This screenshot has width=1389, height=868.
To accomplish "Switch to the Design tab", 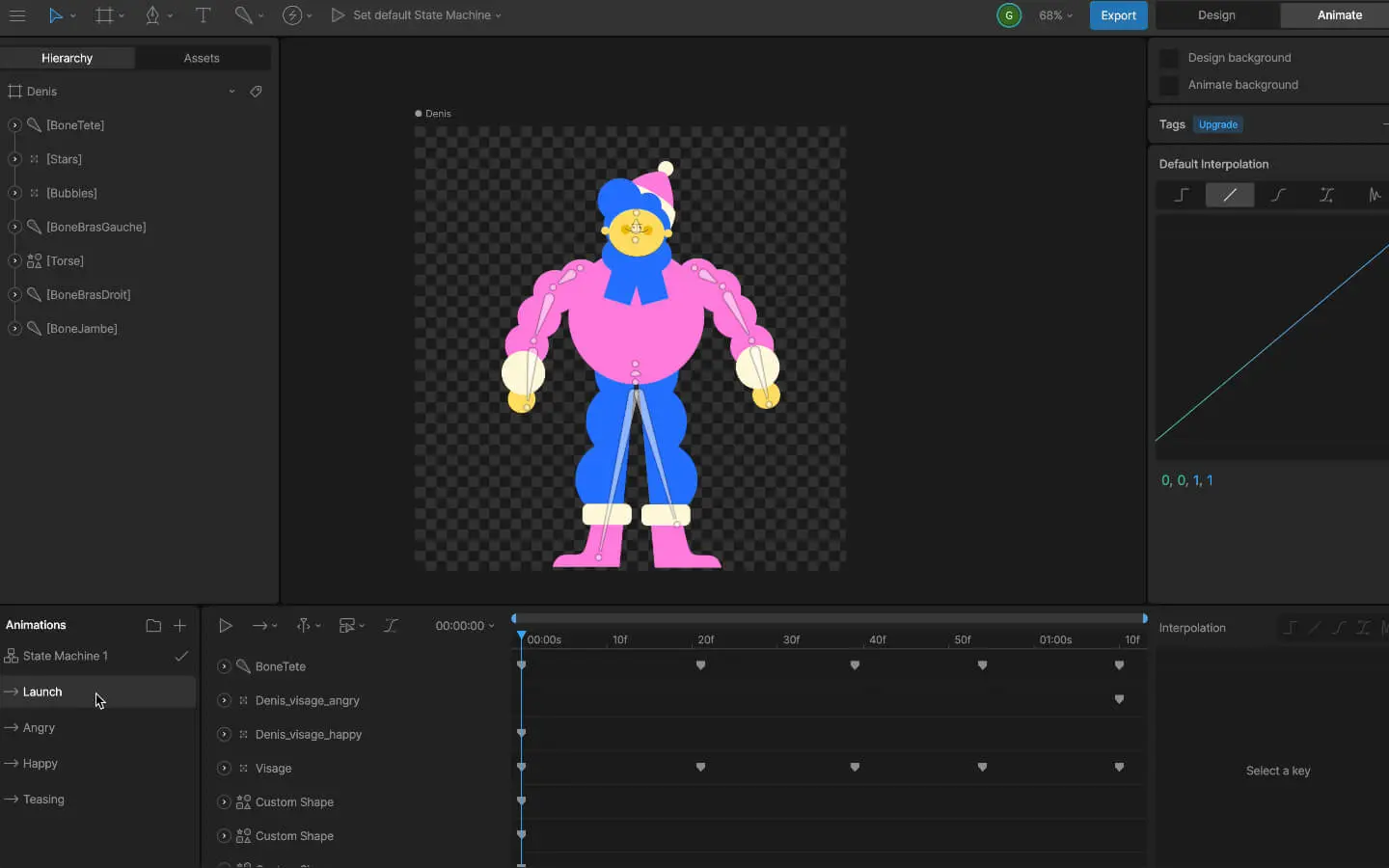I will (x=1216, y=15).
